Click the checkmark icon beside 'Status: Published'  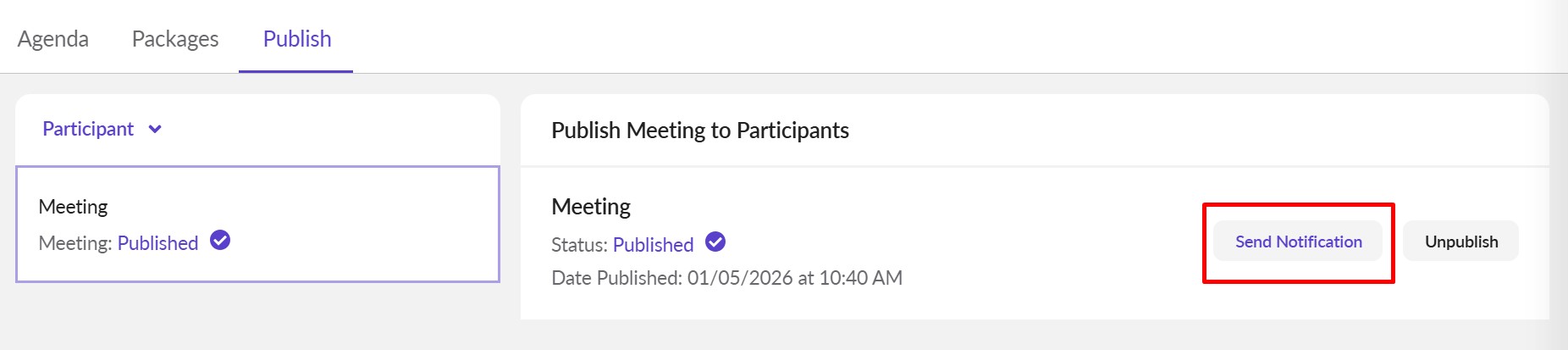[x=715, y=242]
